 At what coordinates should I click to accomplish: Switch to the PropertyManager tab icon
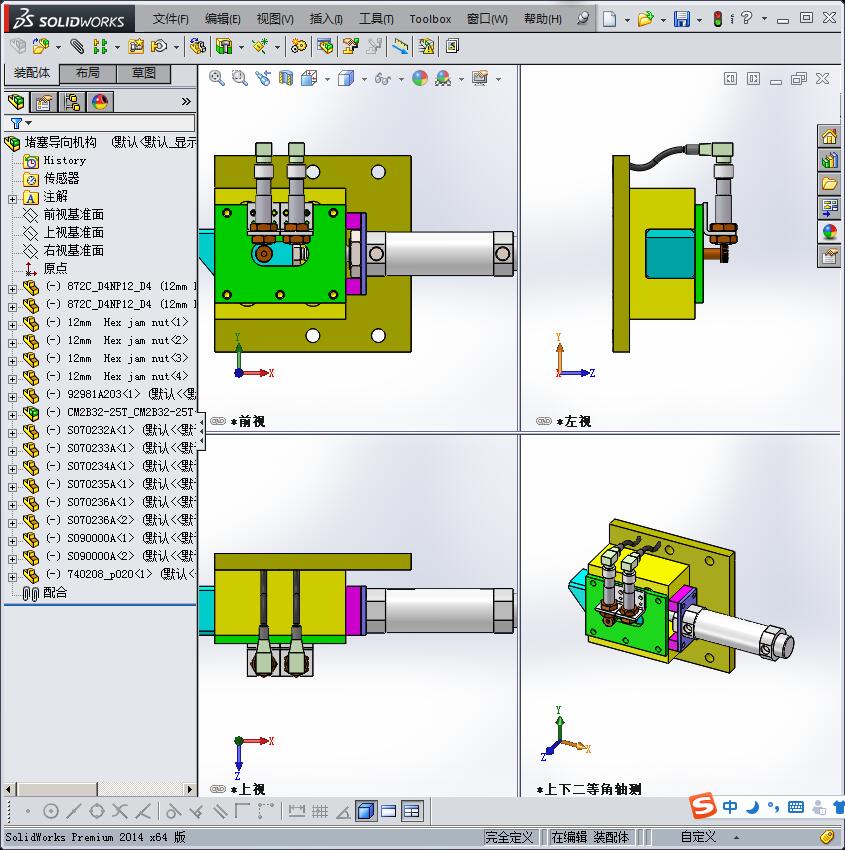coord(44,102)
